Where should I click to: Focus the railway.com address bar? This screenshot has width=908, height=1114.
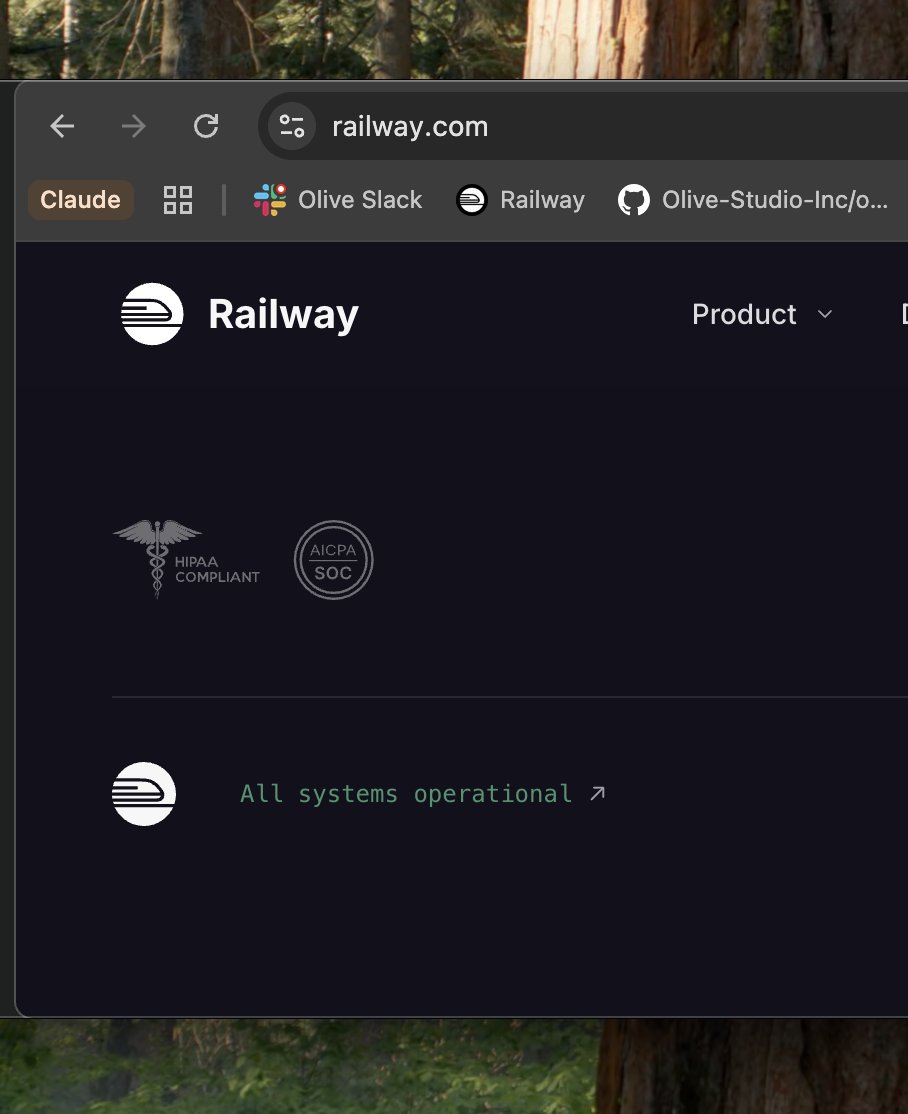click(x=583, y=126)
